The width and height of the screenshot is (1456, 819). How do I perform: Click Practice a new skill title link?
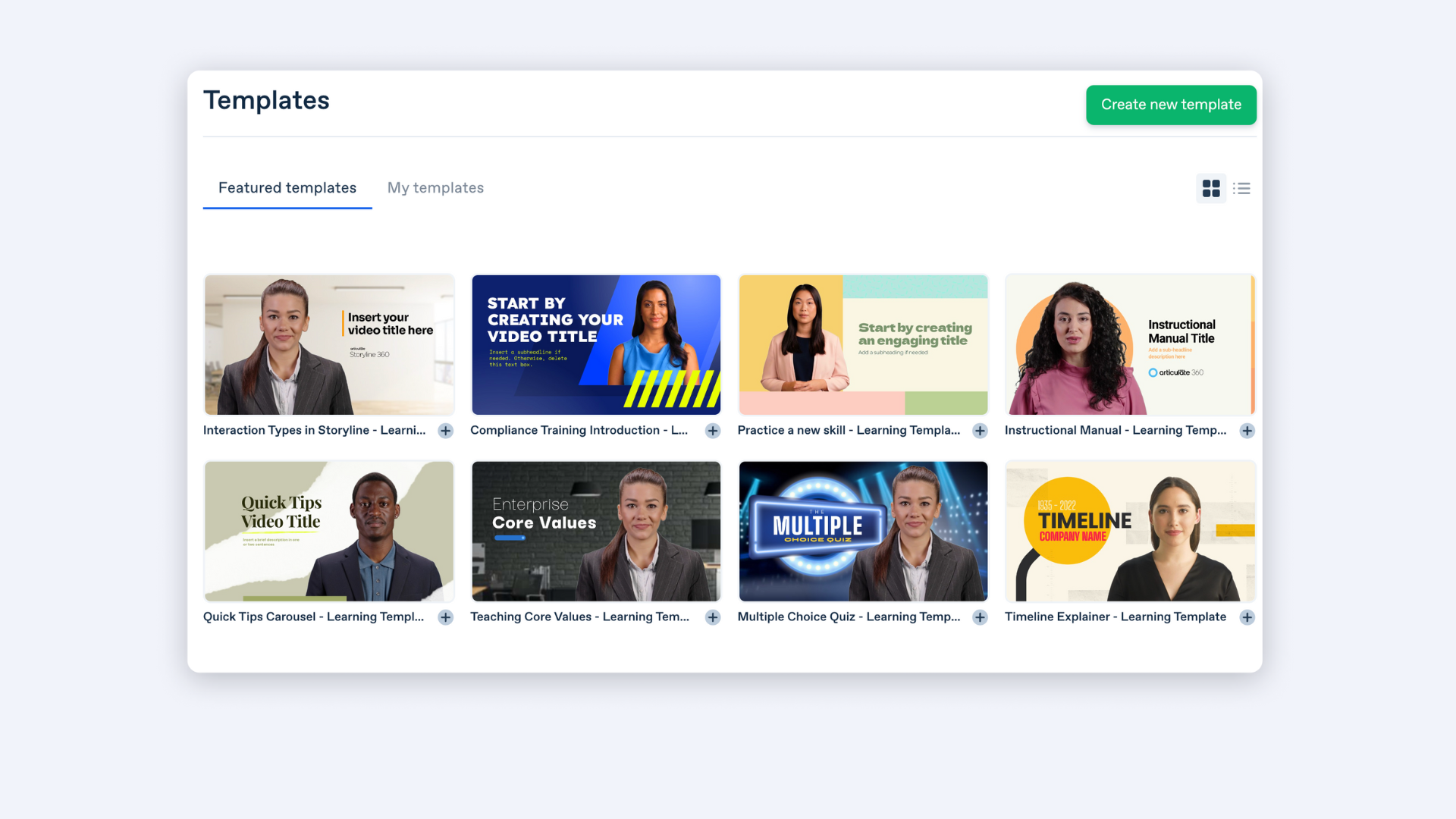(849, 430)
